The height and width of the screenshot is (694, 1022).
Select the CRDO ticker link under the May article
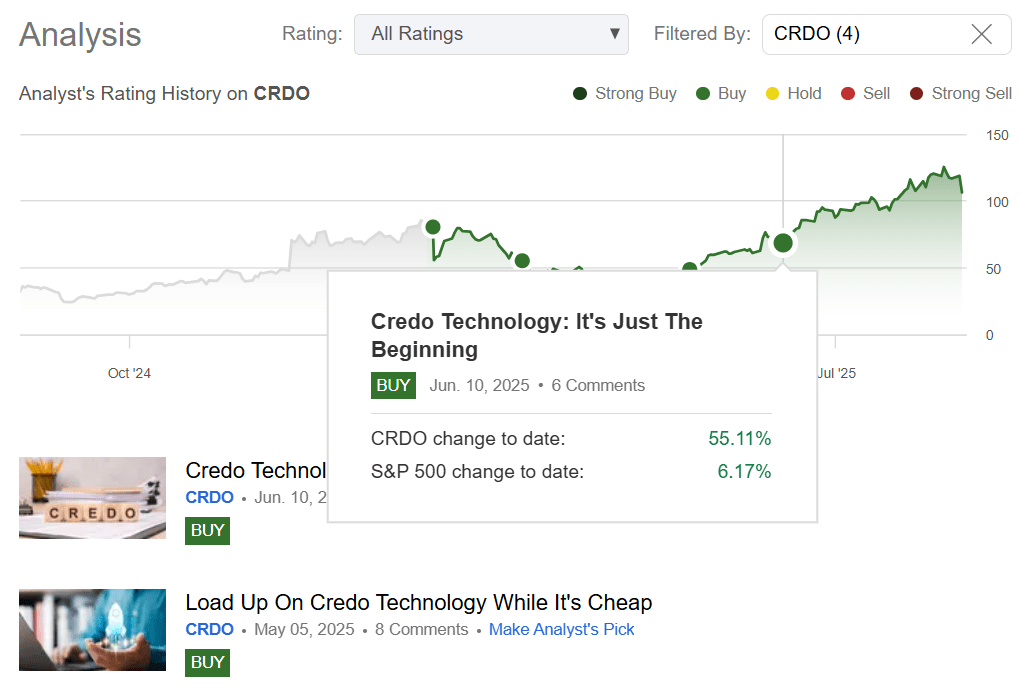pos(209,629)
